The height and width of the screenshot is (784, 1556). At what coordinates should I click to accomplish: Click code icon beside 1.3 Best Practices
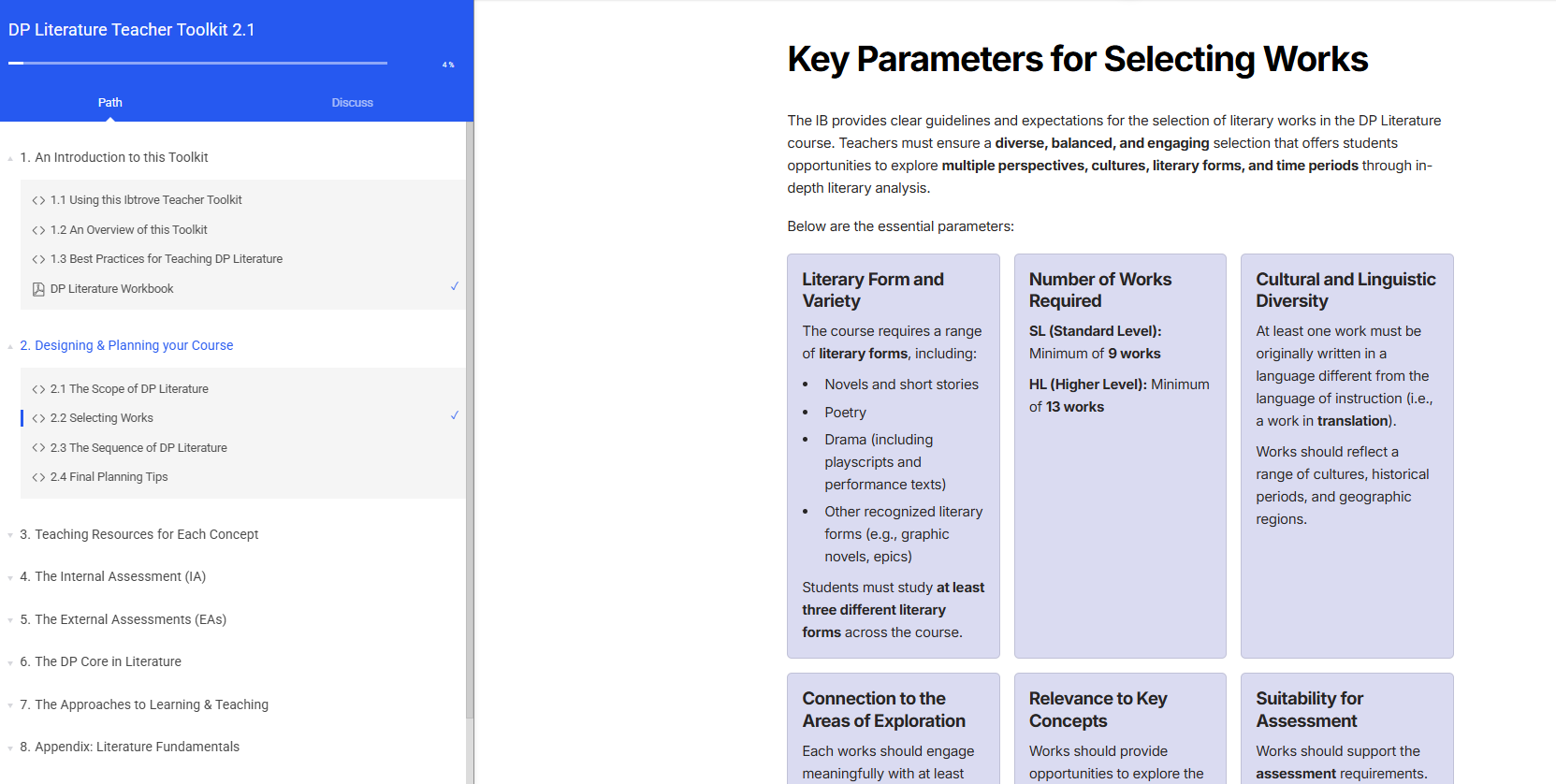(38, 259)
